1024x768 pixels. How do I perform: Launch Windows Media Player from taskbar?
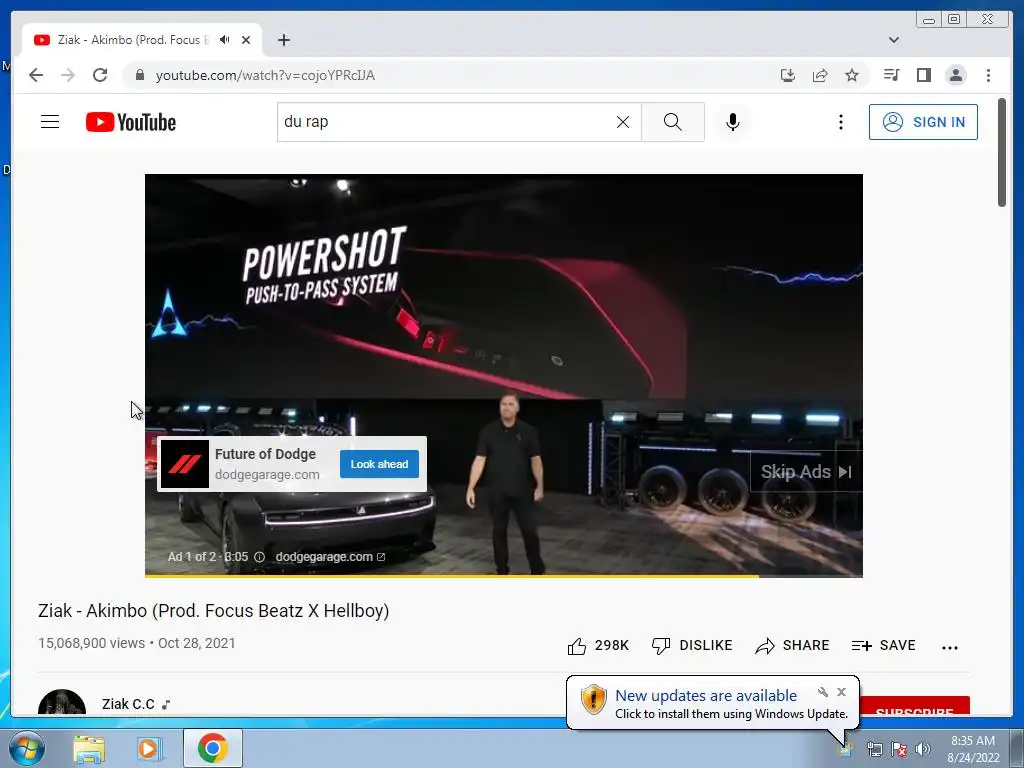pyautogui.click(x=148, y=748)
